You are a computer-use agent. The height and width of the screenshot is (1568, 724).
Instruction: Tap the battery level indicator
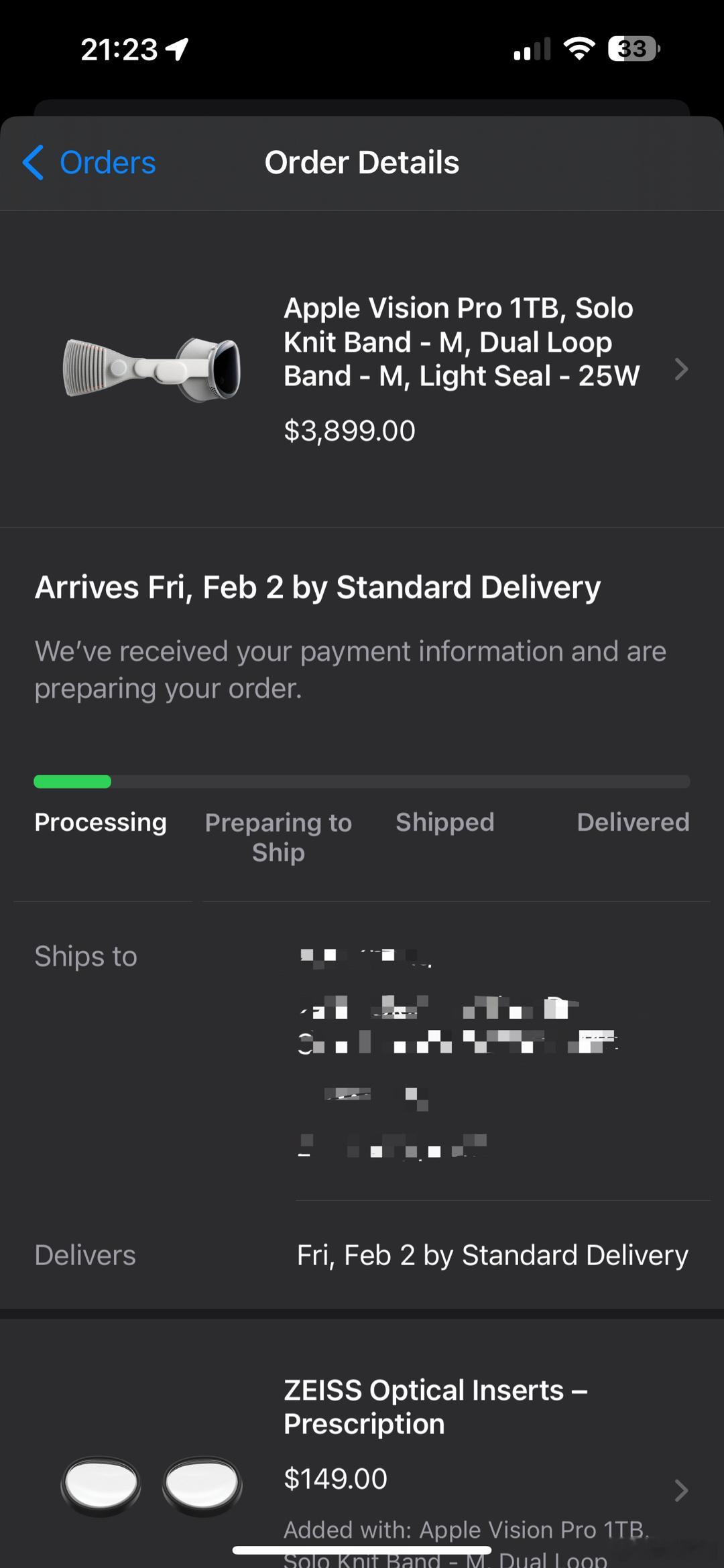point(634,49)
